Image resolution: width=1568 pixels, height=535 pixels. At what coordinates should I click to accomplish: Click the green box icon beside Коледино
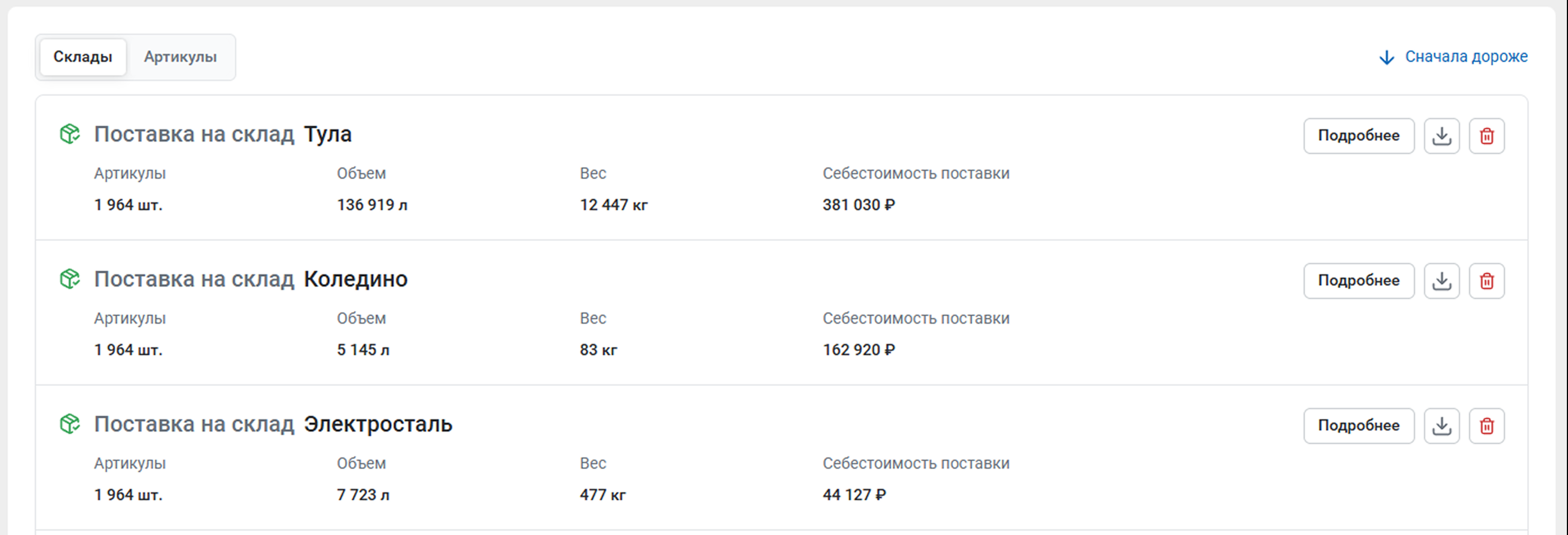70,279
